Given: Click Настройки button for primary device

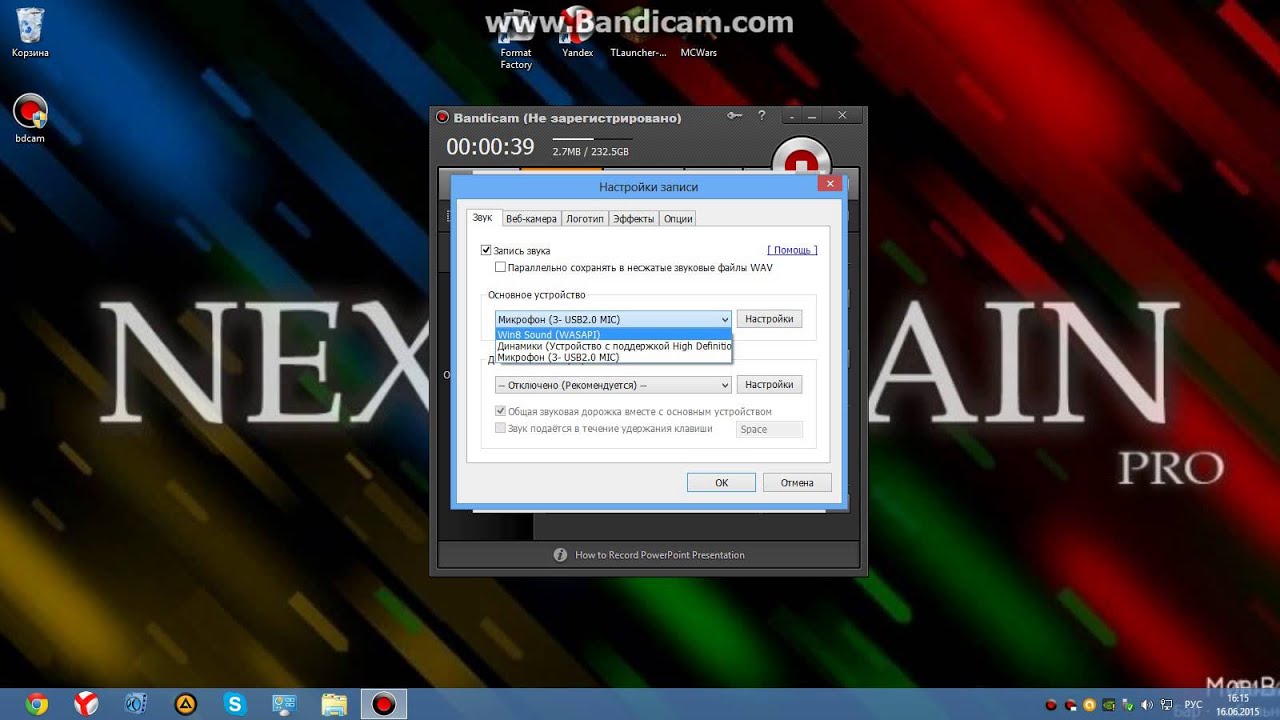Looking at the screenshot, I should 769,319.
